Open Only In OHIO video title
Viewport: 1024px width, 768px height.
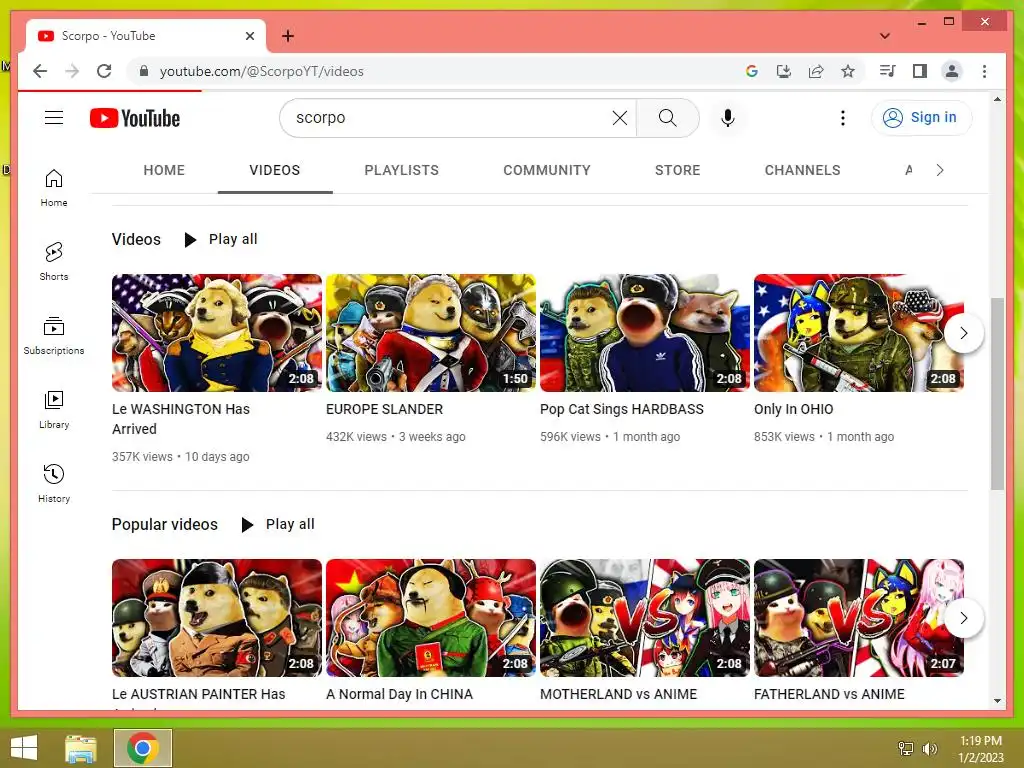coord(793,409)
